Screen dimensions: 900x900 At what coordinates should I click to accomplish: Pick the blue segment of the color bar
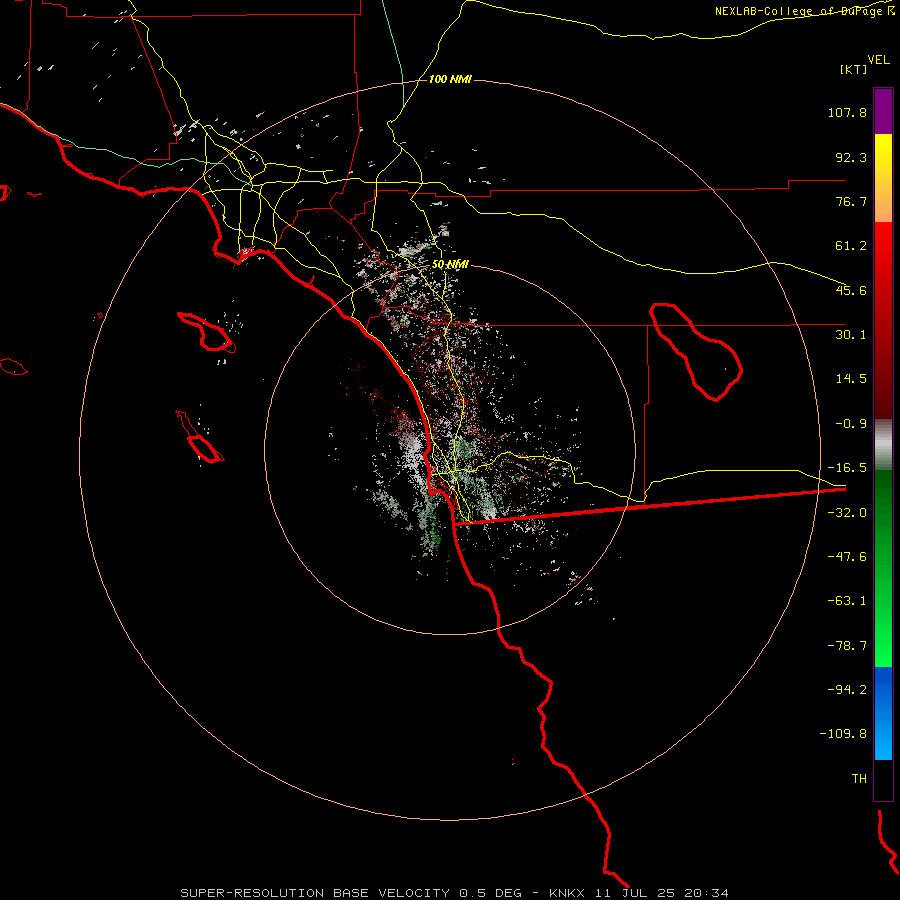(x=883, y=713)
